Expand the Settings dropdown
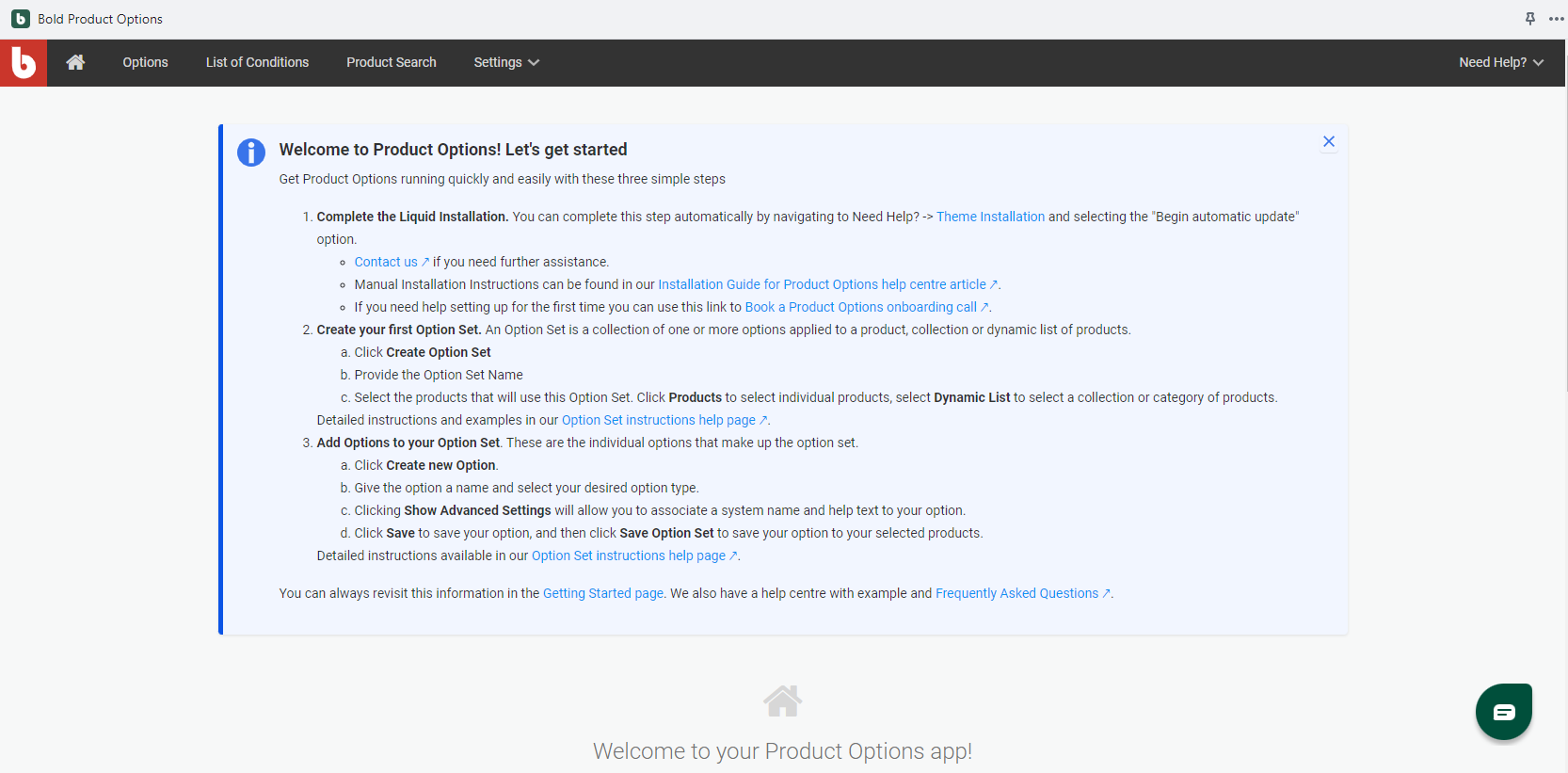The image size is (1568, 773). (505, 62)
